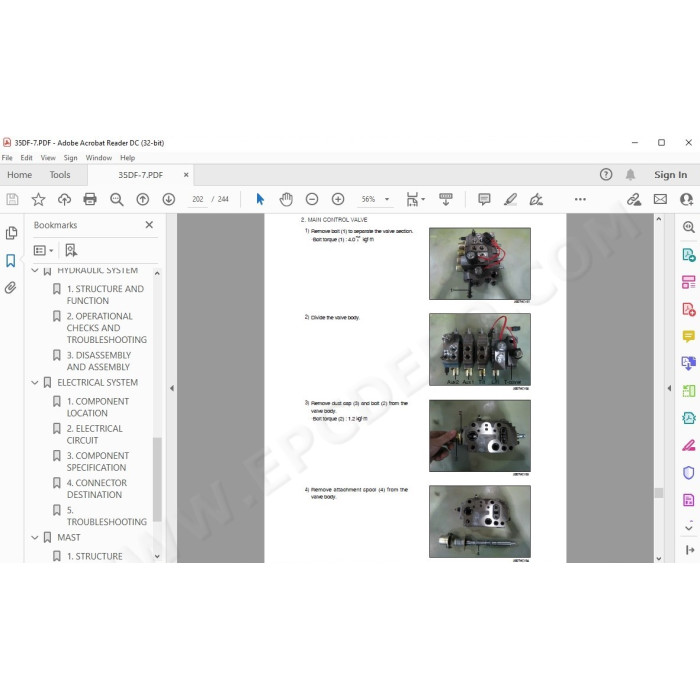Zoom out with the minus icon
Image resolution: width=700 pixels, height=700 pixels.
(312, 199)
